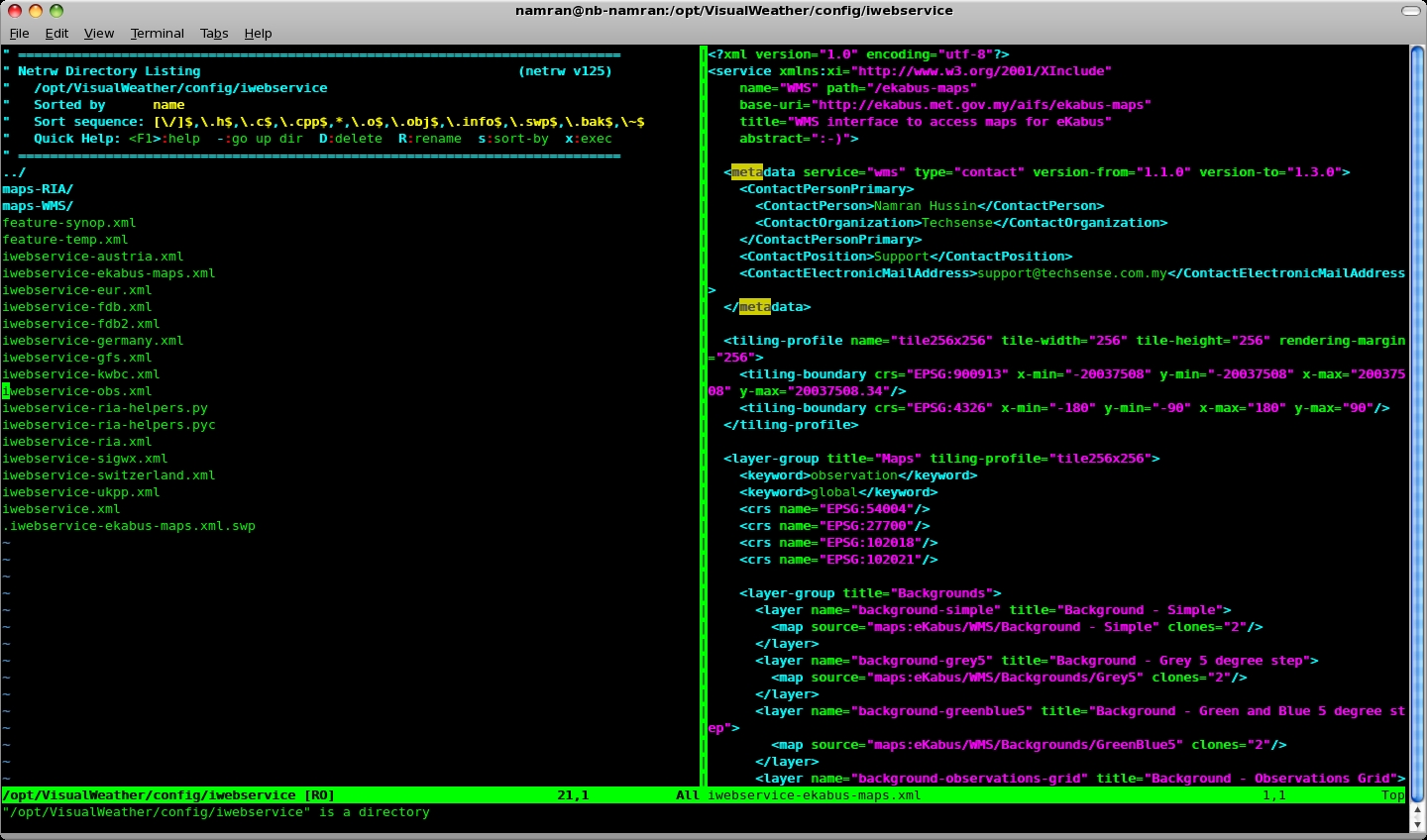Go up to parent directory ../

(14, 172)
